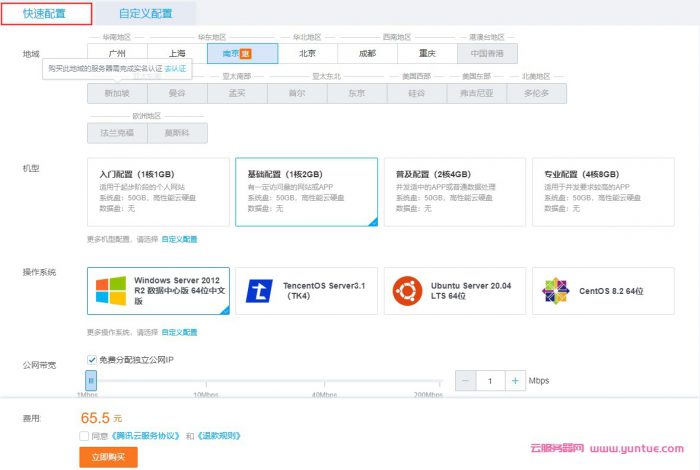Click the 去认证 link in tooltip
Image resolution: width=700 pixels, height=470 pixels.
click(x=175, y=69)
